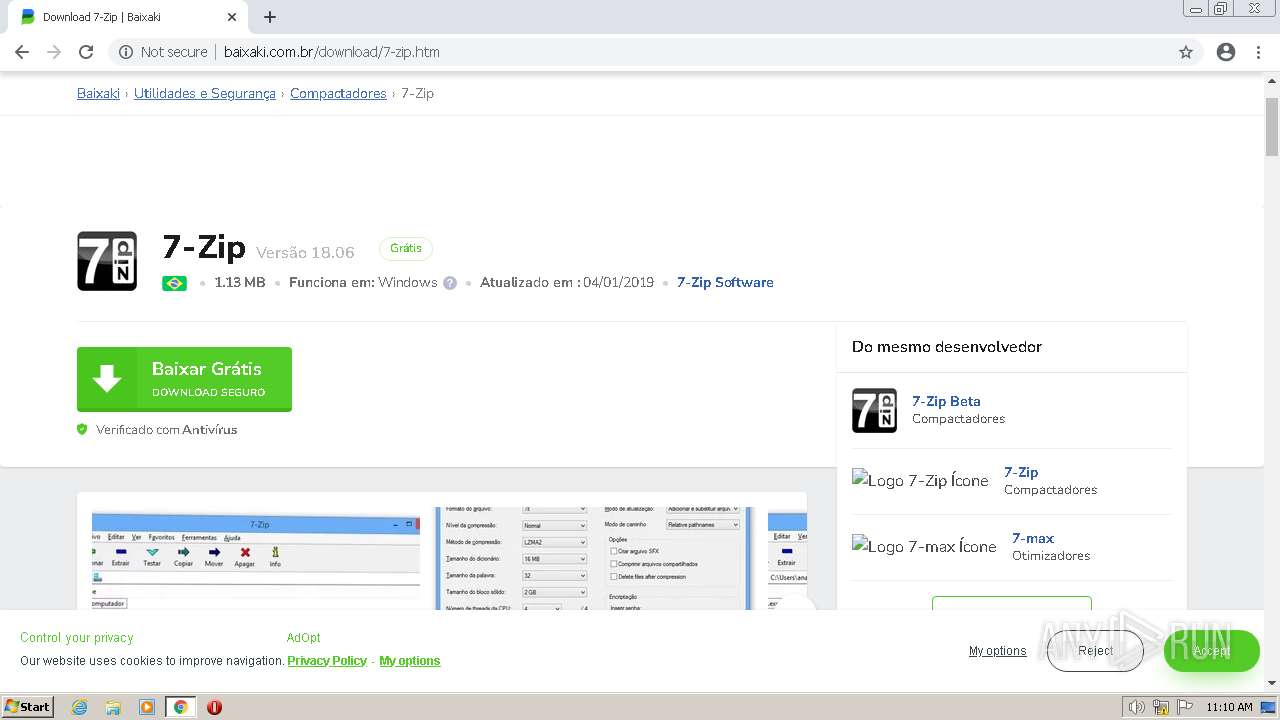Click the address bar URL
Image resolution: width=1280 pixels, height=720 pixels.
pyautogui.click(x=332, y=52)
